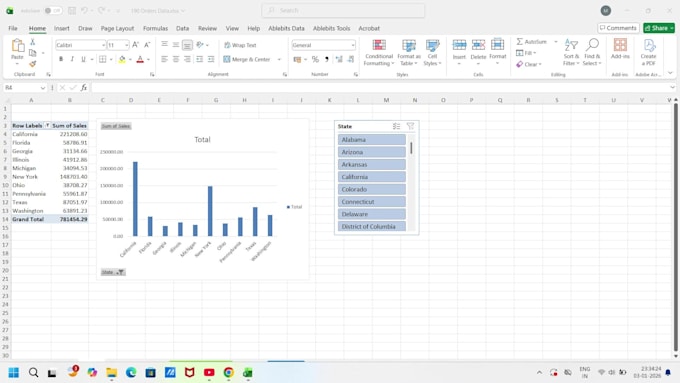Click the Insert Function fx icon

pyautogui.click(x=84, y=88)
